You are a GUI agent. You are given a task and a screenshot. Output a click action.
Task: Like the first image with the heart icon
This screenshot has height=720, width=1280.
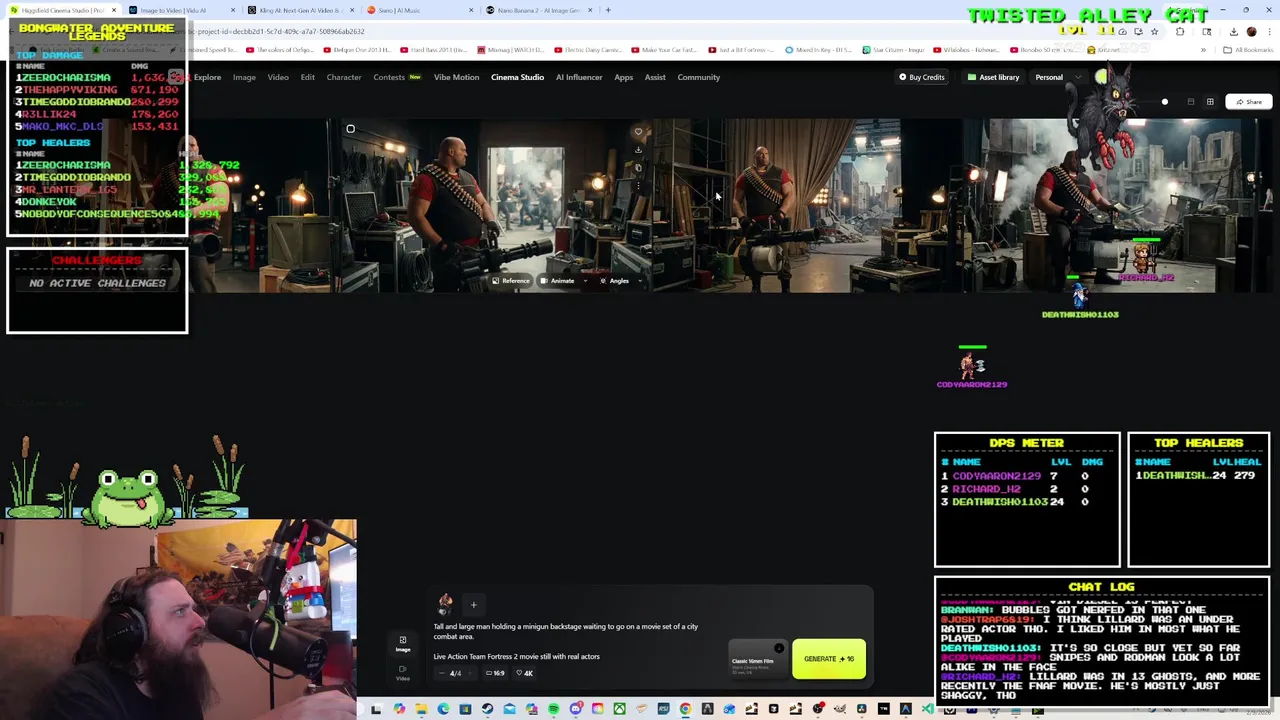pos(638,131)
